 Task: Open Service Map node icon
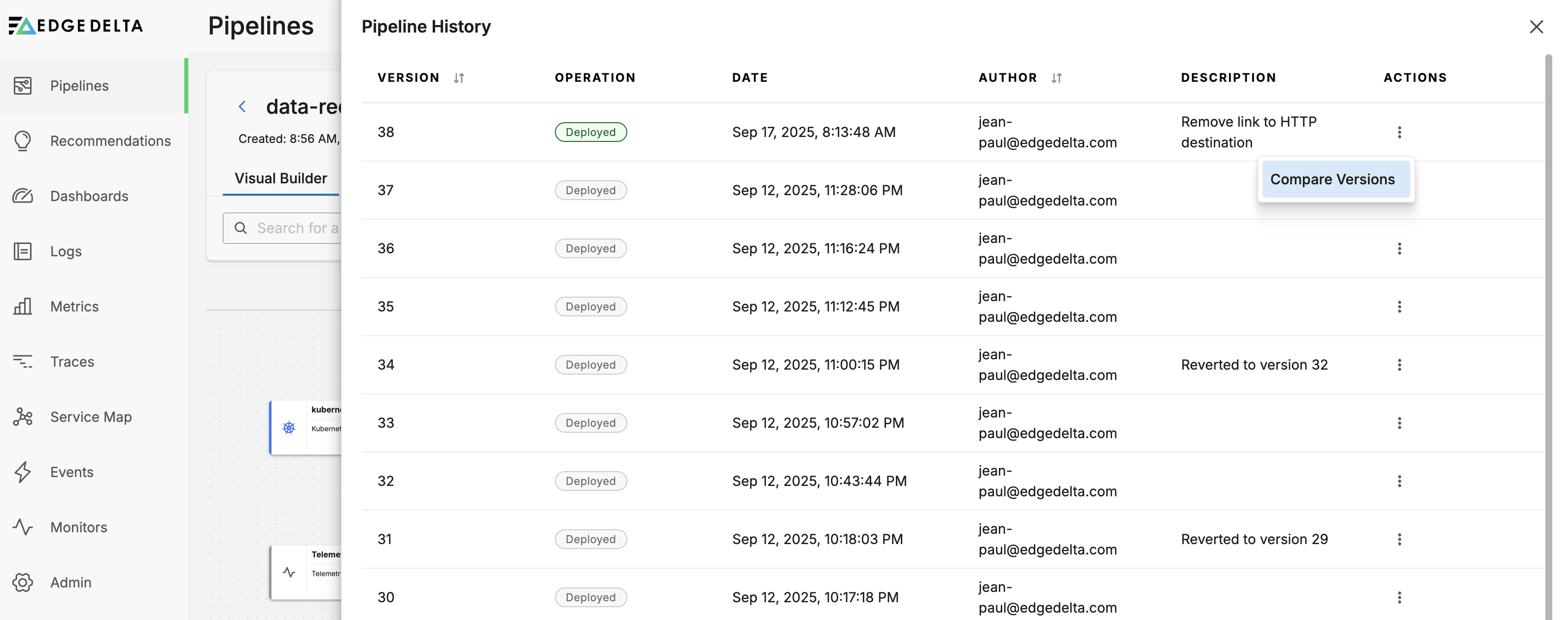click(x=23, y=416)
